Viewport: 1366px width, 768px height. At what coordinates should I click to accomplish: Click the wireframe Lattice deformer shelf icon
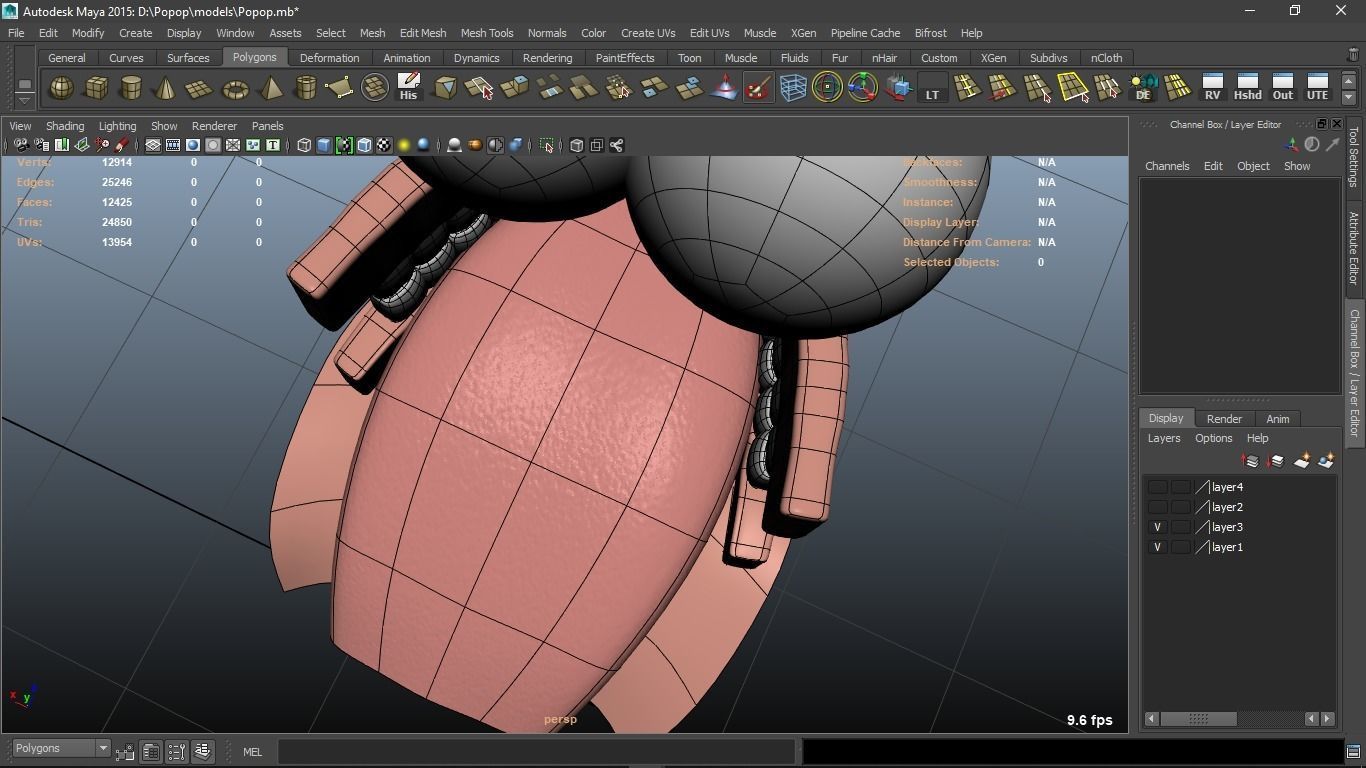pyautogui.click(x=793, y=88)
